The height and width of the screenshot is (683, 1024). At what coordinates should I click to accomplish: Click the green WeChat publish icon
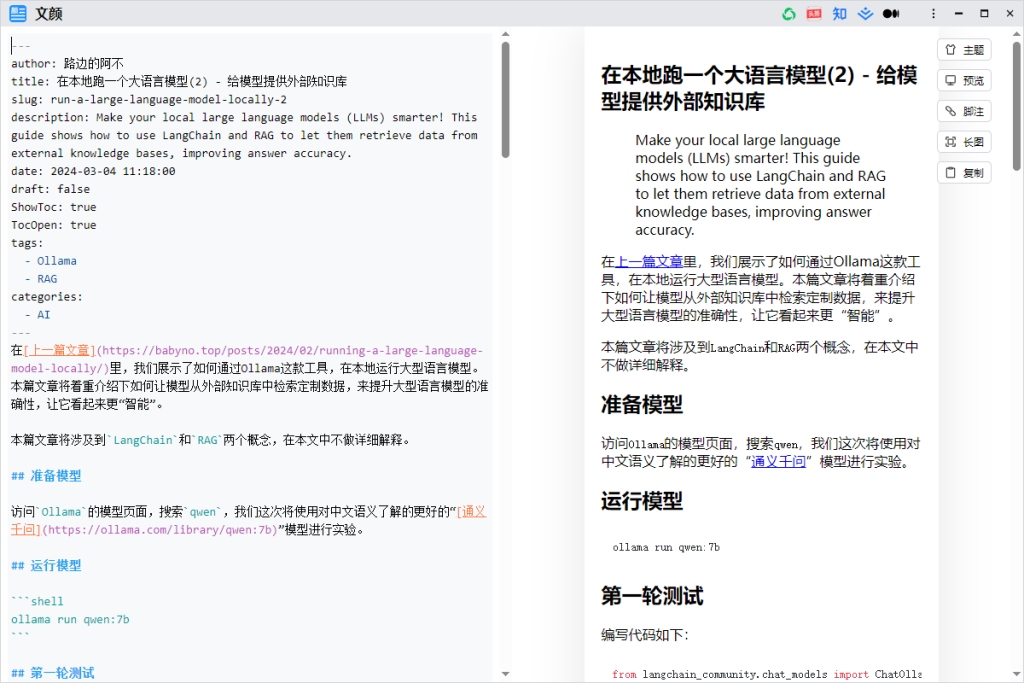(789, 14)
